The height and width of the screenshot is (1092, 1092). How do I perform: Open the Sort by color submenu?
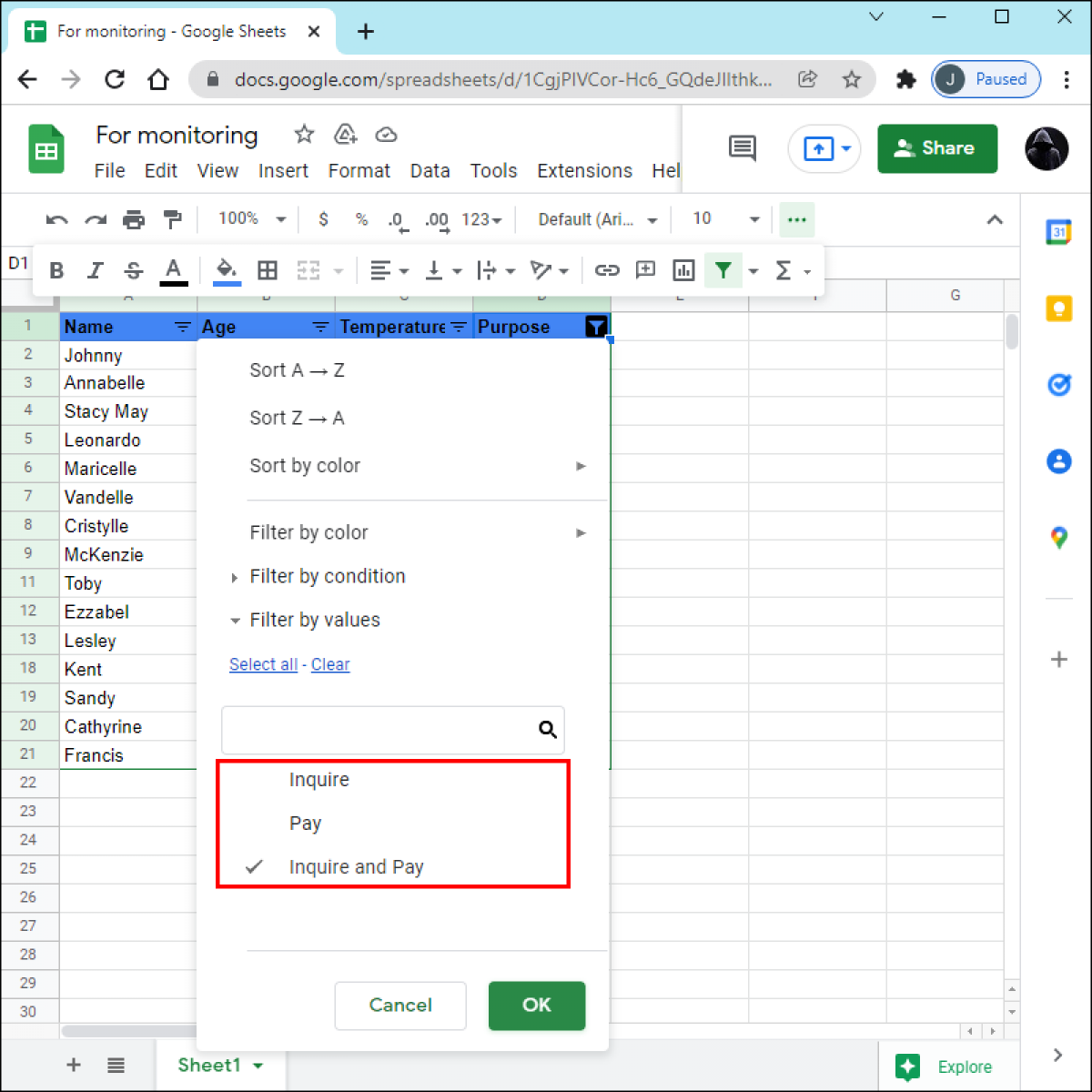coord(305,465)
